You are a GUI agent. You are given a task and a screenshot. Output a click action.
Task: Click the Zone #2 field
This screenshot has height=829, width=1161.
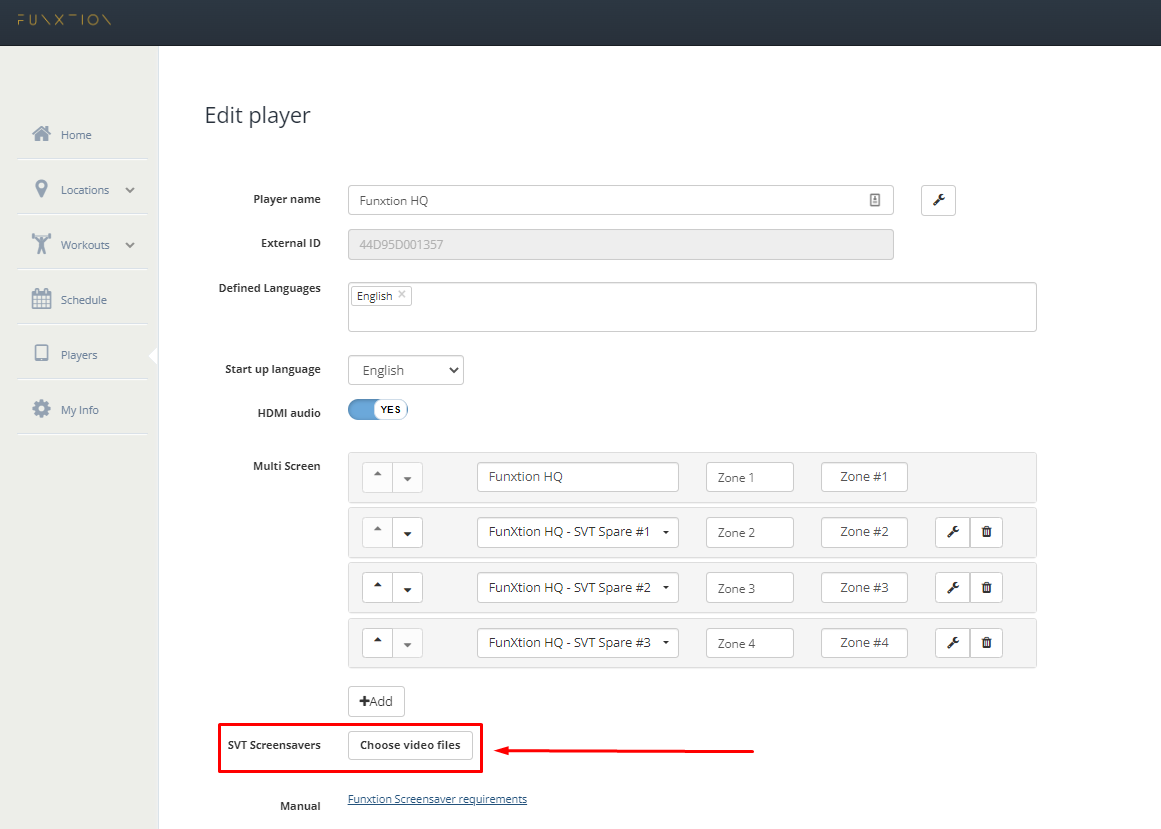click(864, 532)
